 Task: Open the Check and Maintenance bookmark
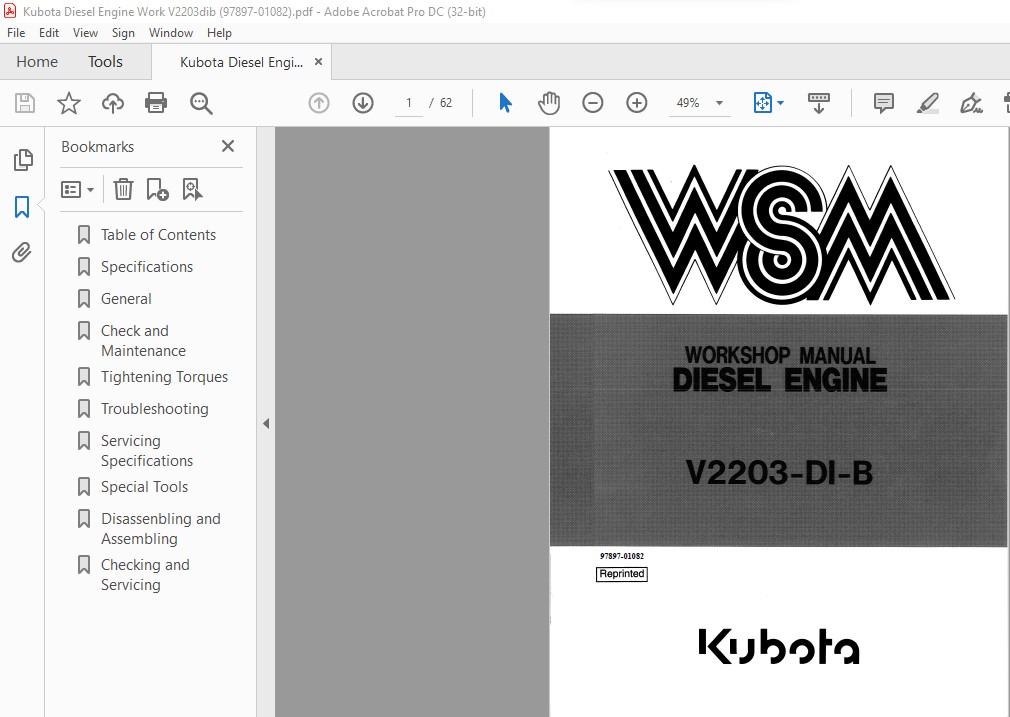143,341
